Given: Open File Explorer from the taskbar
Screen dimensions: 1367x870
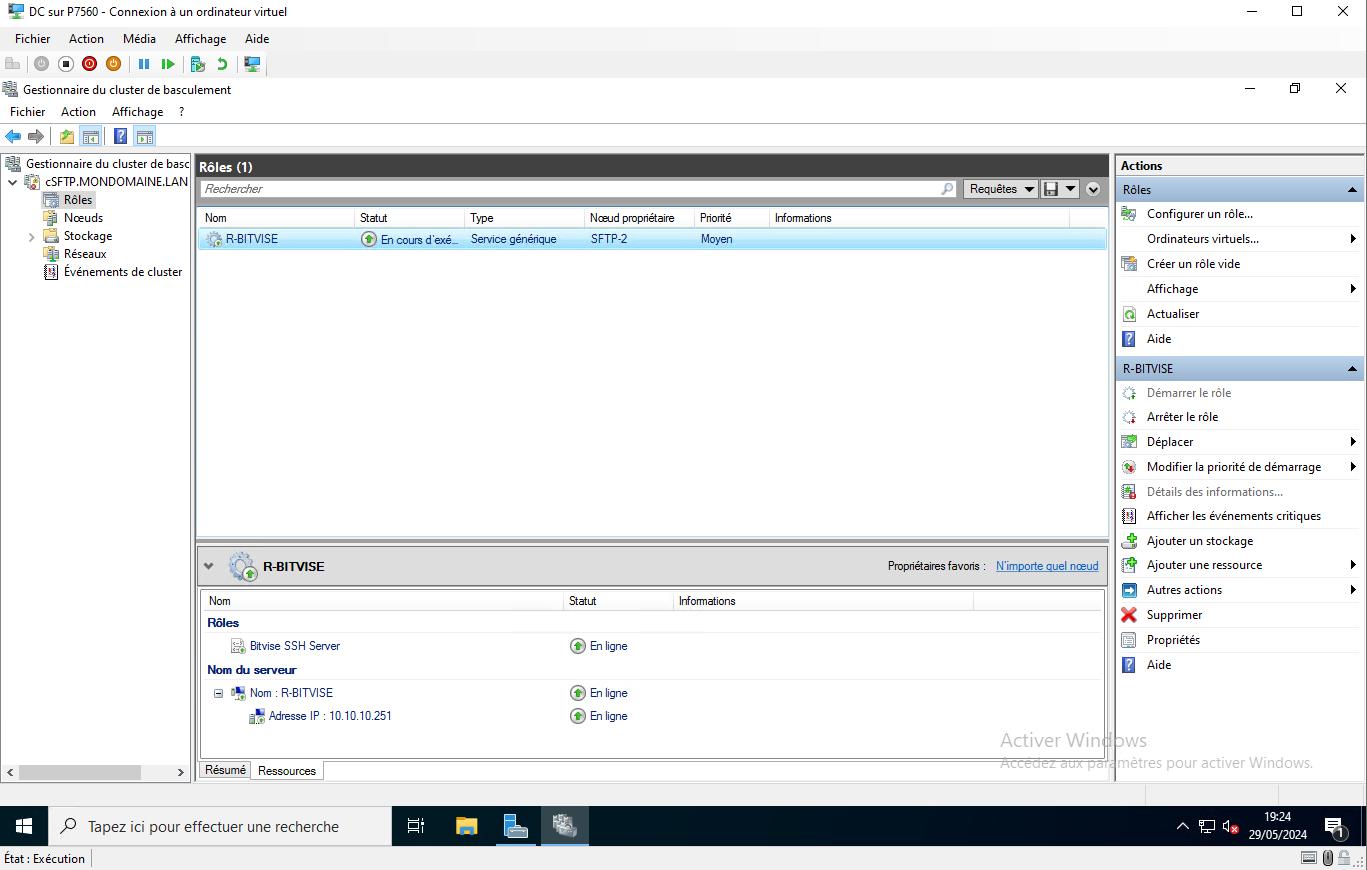Looking at the screenshot, I should (x=466, y=826).
